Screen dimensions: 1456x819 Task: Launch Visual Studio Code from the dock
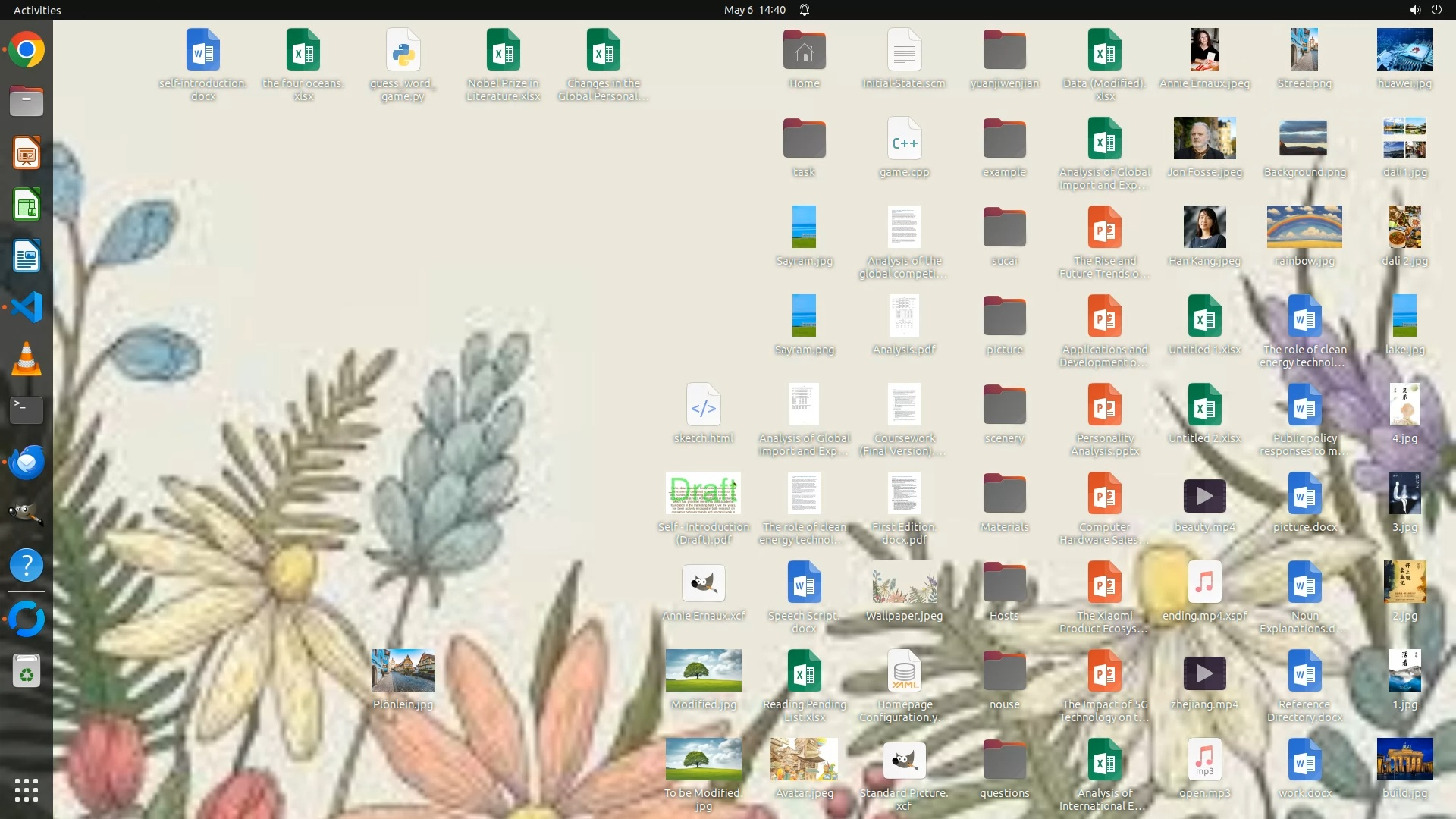tap(27, 307)
